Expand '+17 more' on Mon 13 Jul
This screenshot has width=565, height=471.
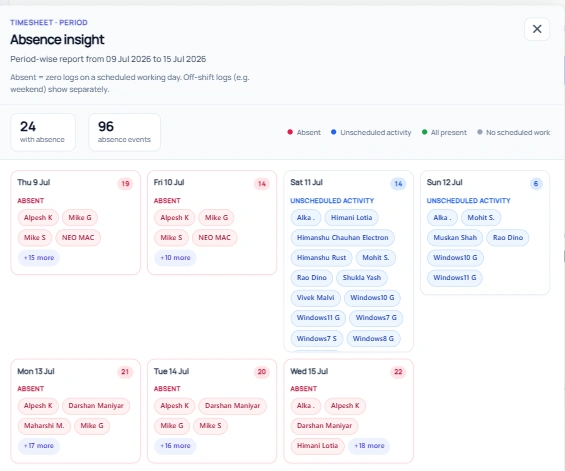coord(39,446)
